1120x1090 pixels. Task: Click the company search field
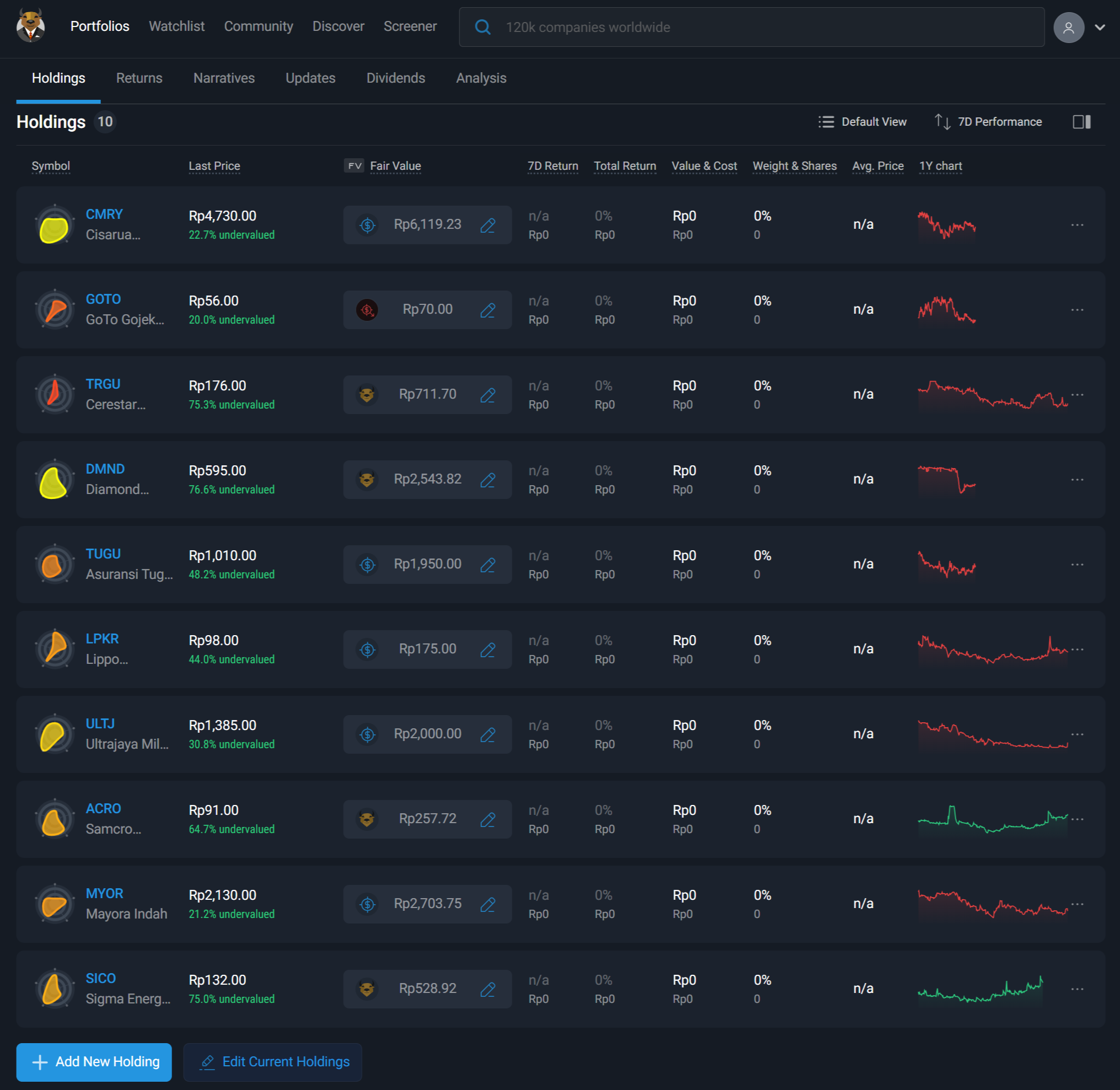(751, 28)
